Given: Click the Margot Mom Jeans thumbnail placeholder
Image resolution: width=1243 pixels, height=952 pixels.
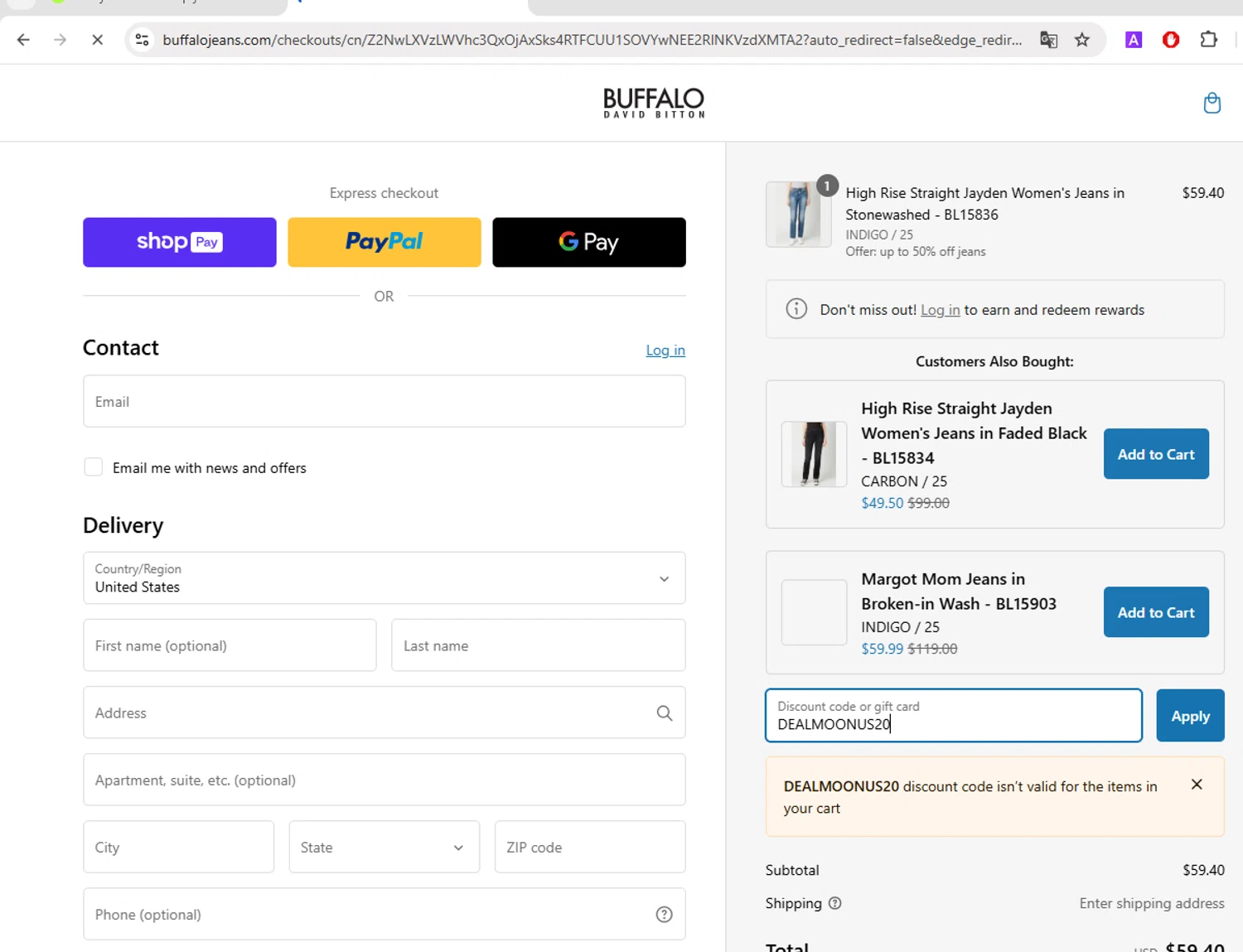Looking at the screenshot, I should [815, 612].
